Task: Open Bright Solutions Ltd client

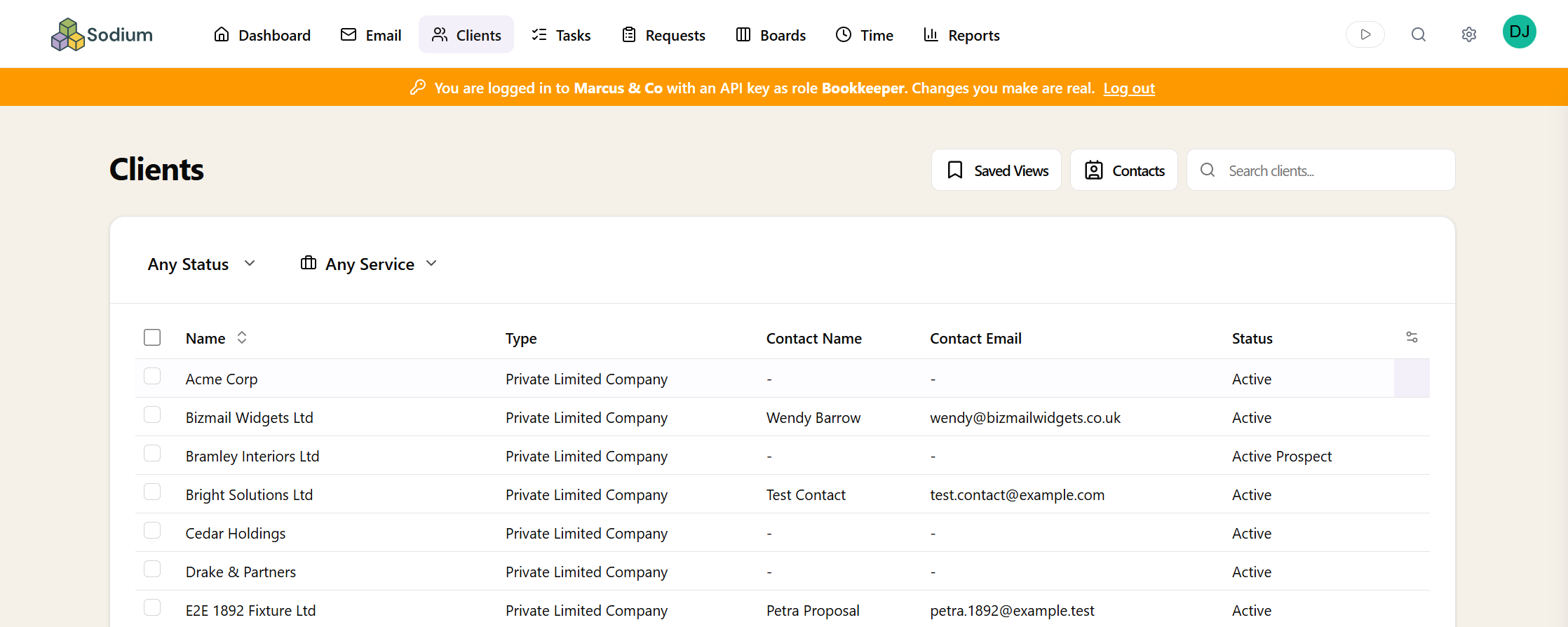Action: 249,494
